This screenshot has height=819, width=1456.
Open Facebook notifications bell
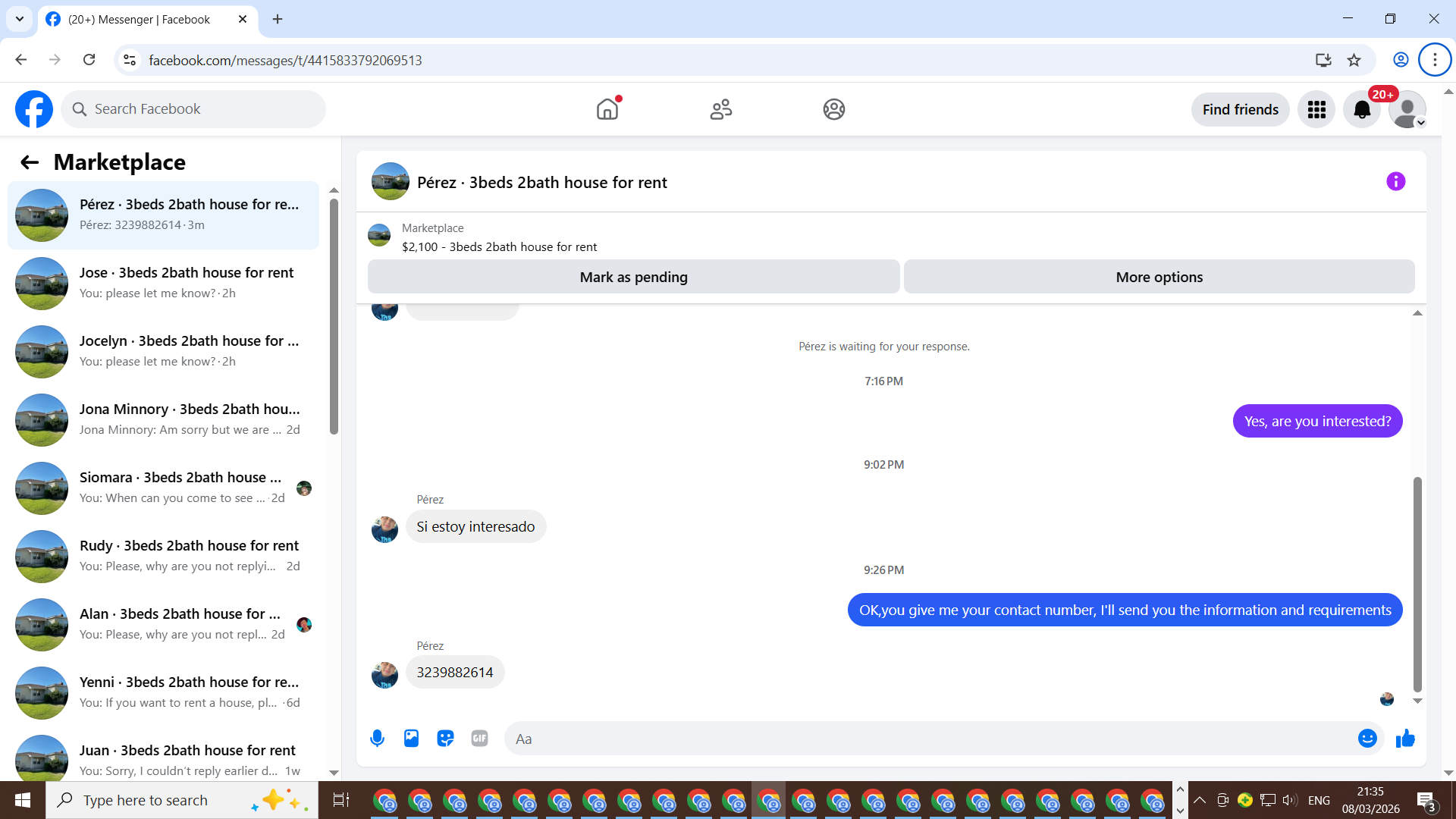pyautogui.click(x=1361, y=110)
